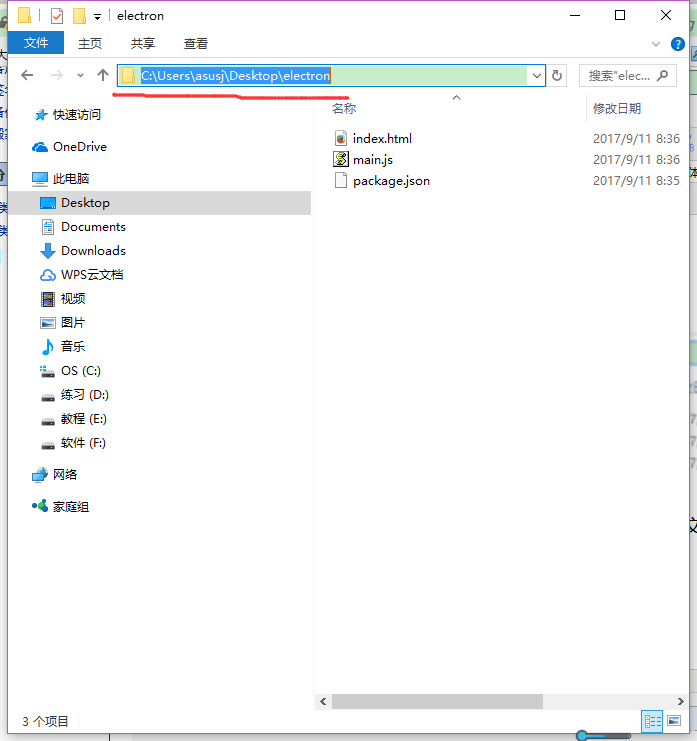This screenshot has width=697, height=741.
Task: Select the package.json file
Action: 391,181
